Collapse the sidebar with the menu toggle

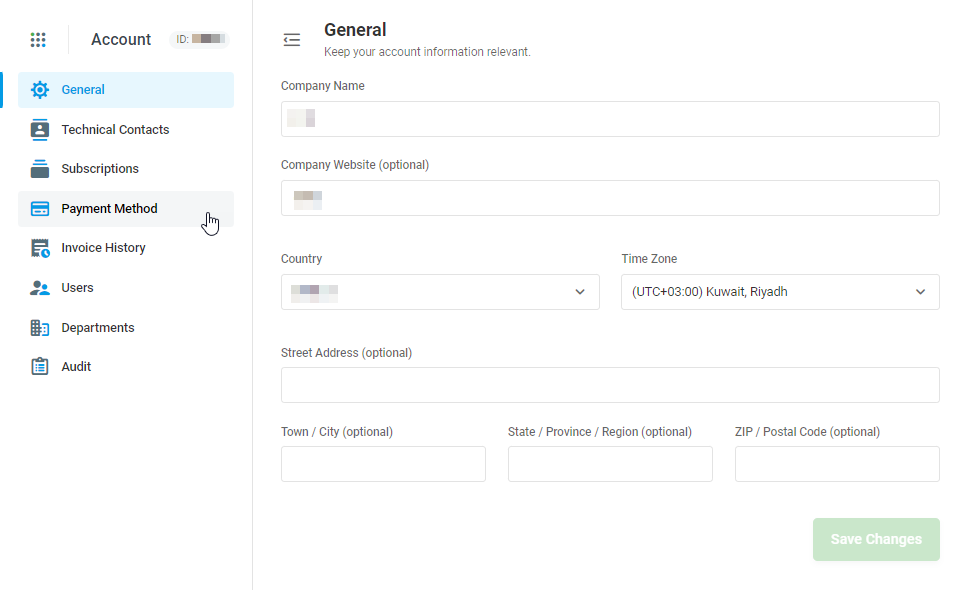click(x=292, y=40)
